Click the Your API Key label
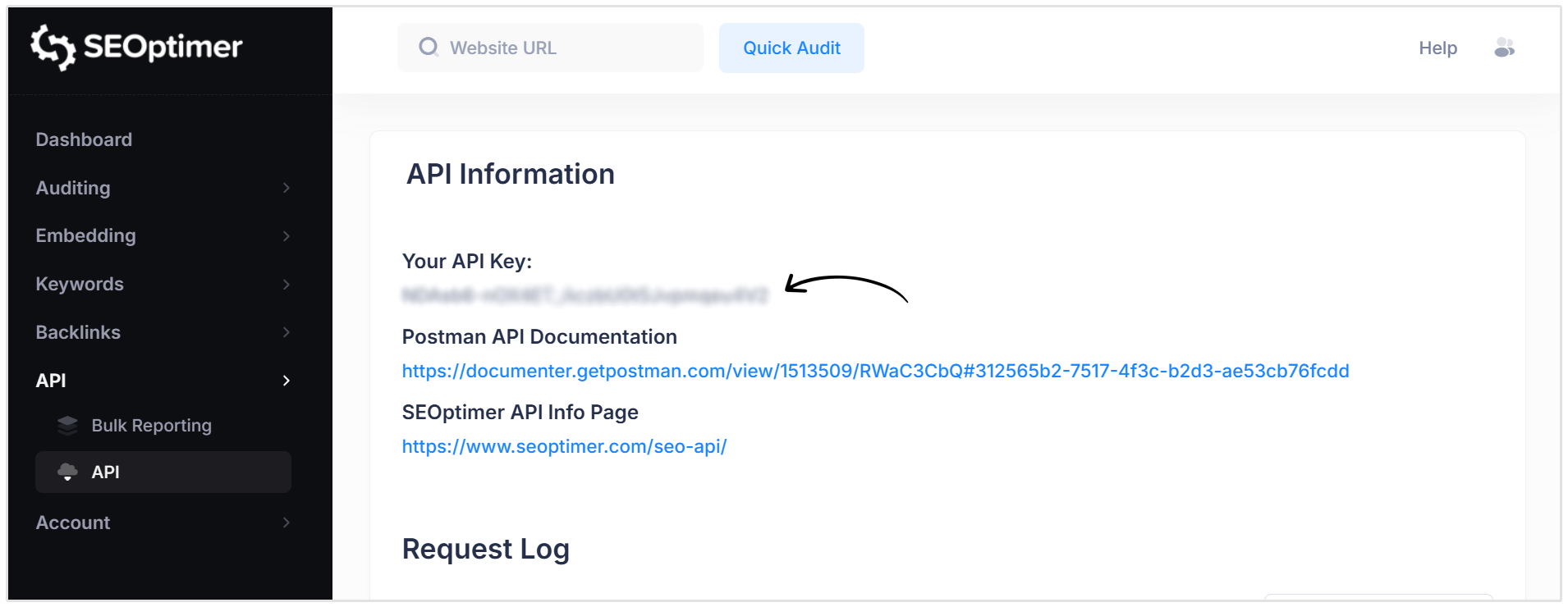1568x607 pixels. click(x=467, y=261)
